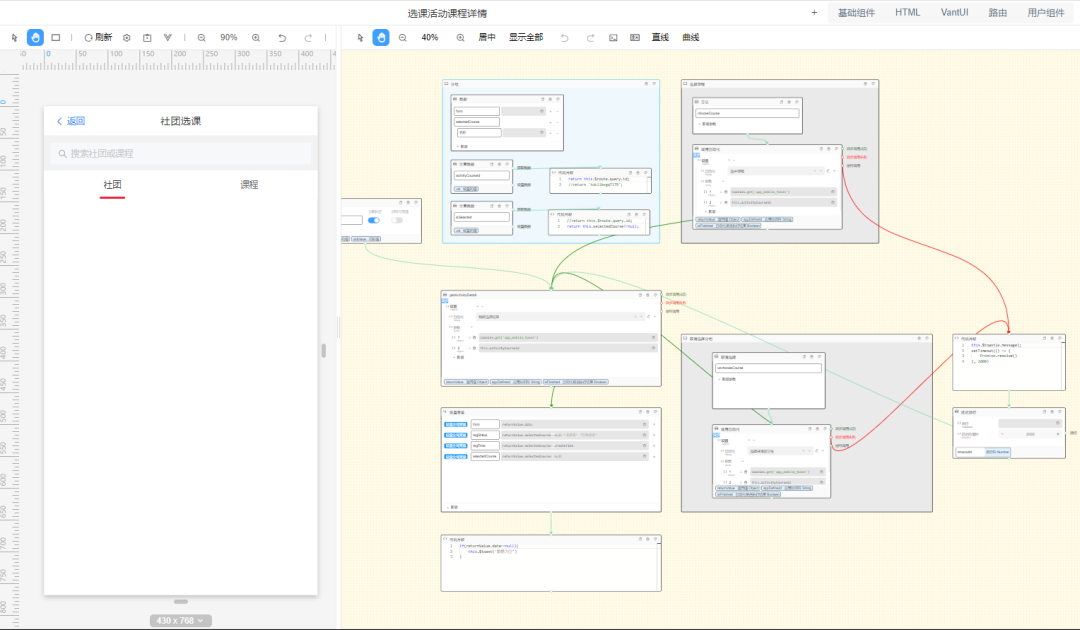Click the 刷新 refresh button
The width and height of the screenshot is (1080, 630).
(98, 37)
